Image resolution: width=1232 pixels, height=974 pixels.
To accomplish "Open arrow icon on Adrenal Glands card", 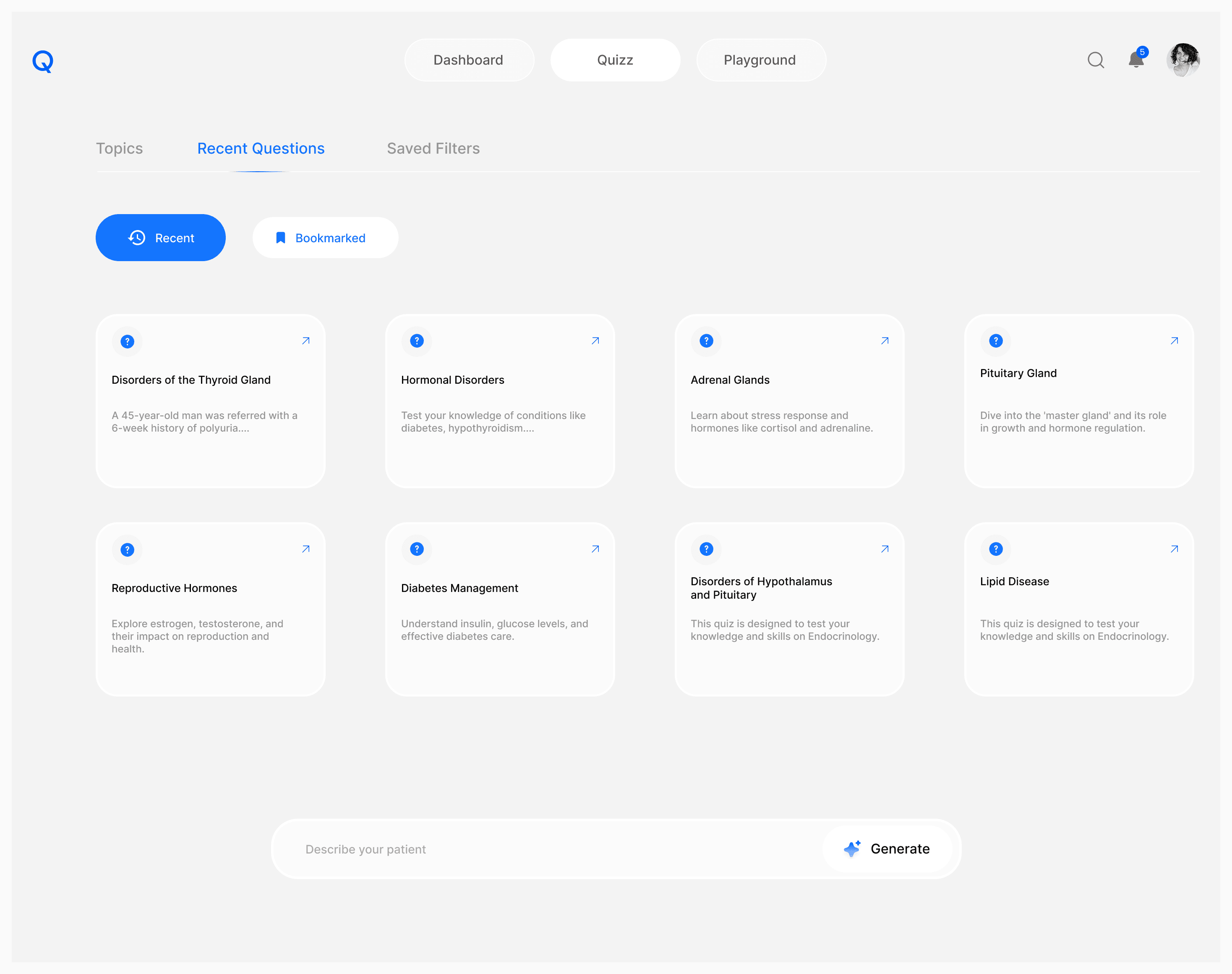I will (x=885, y=341).
